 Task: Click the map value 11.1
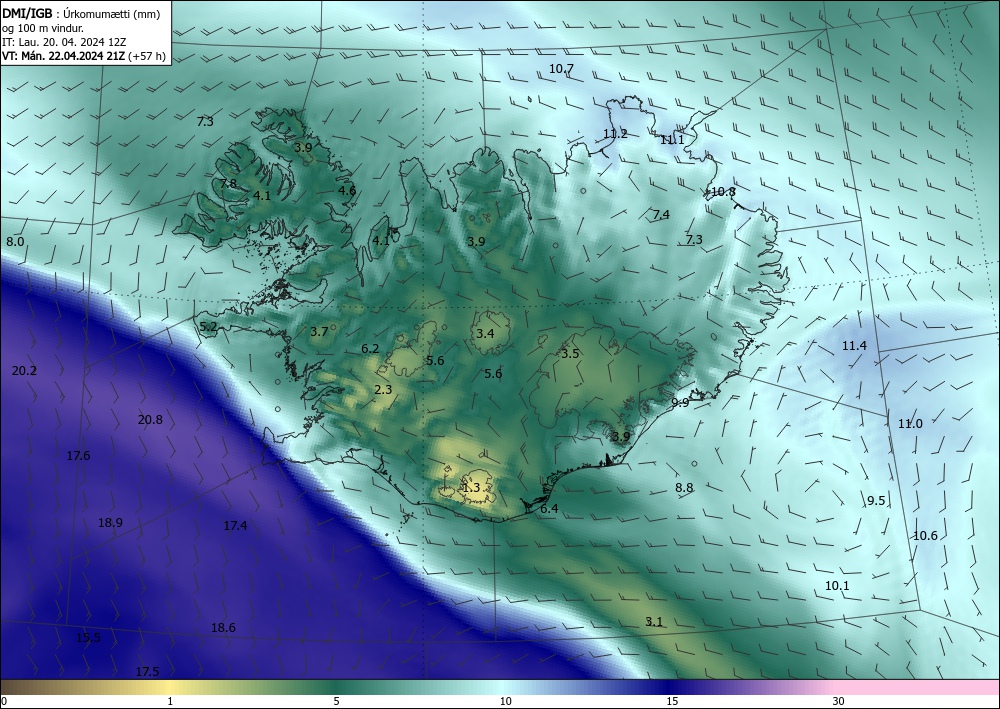(x=672, y=140)
